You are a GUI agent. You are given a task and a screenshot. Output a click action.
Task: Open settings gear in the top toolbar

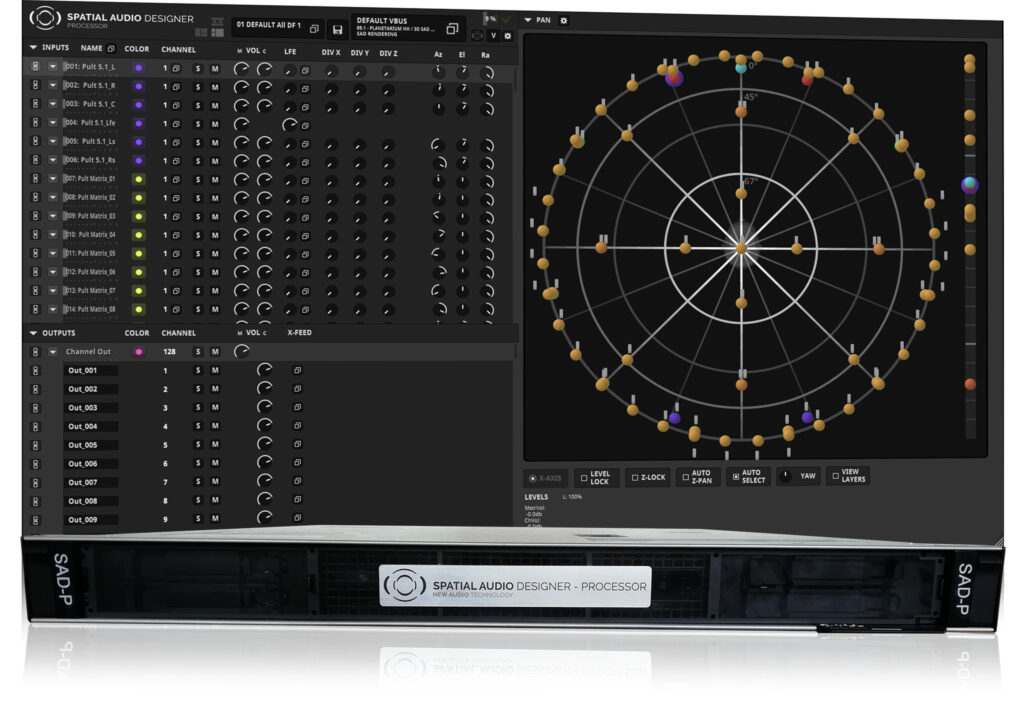coord(507,36)
